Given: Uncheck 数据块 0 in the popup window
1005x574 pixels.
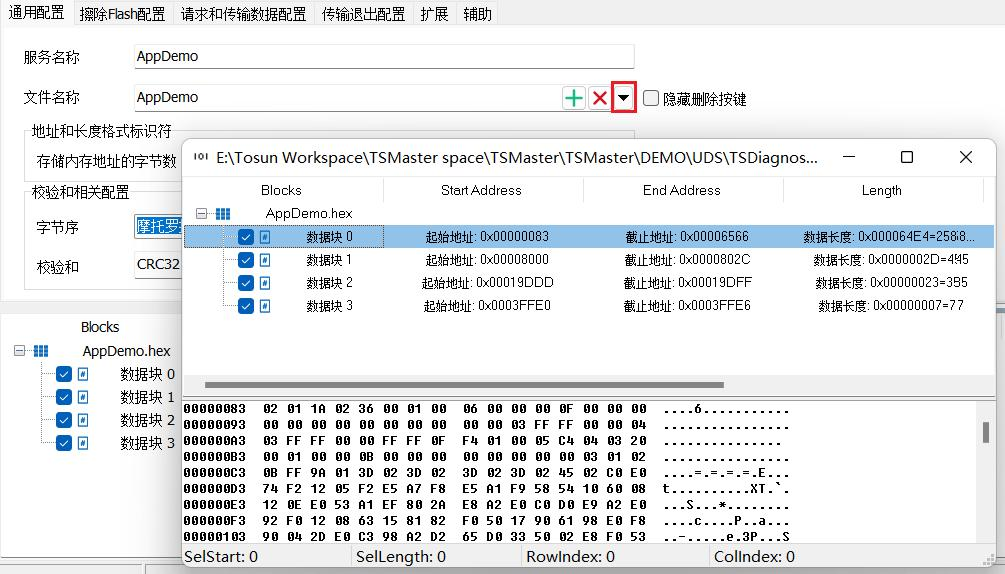Looking at the screenshot, I should [x=245, y=237].
